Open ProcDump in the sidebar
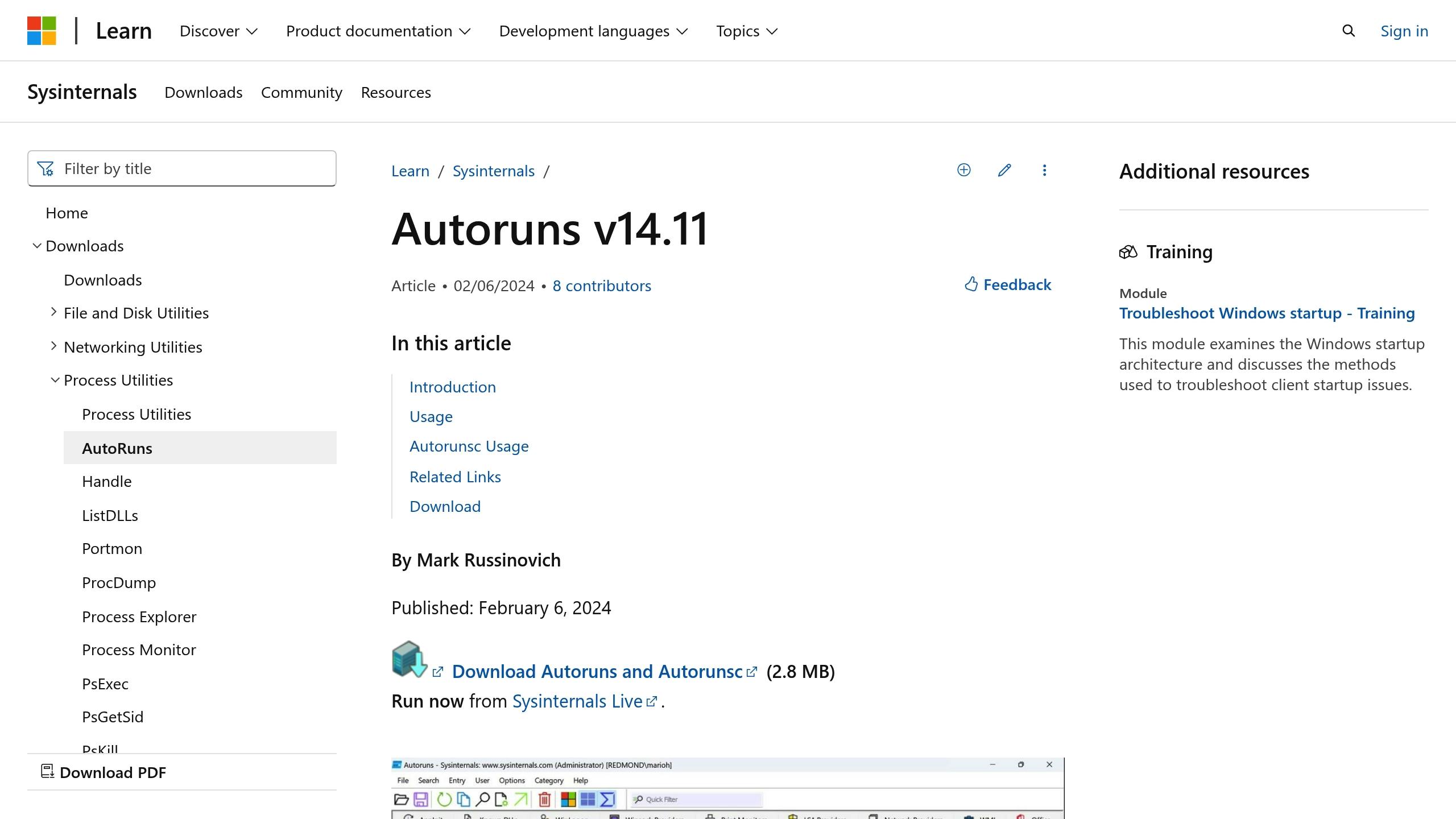The image size is (1456, 819). pyautogui.click(x=119, y=582)
